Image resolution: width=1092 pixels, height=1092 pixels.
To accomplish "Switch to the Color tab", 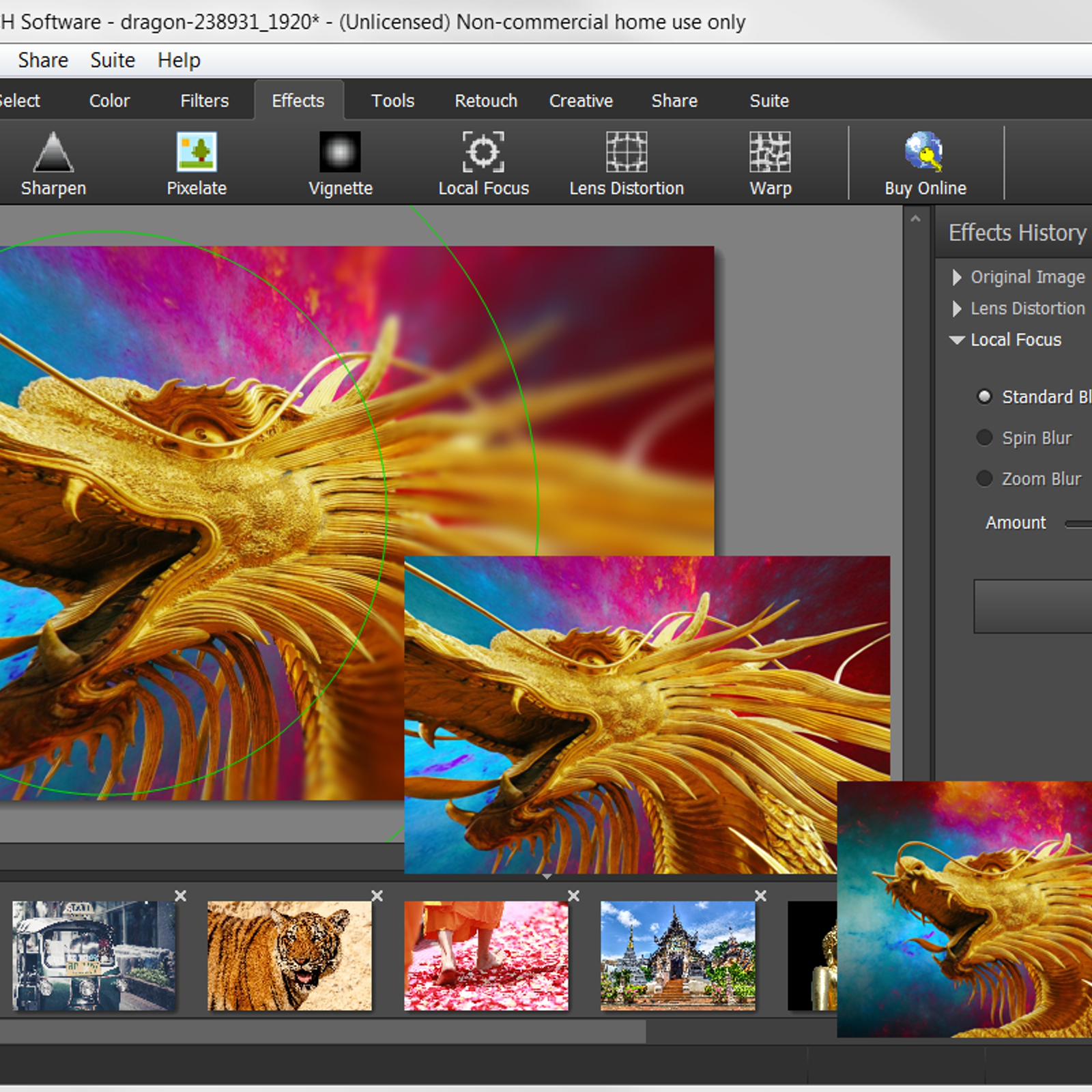I will tap(109, 100).
